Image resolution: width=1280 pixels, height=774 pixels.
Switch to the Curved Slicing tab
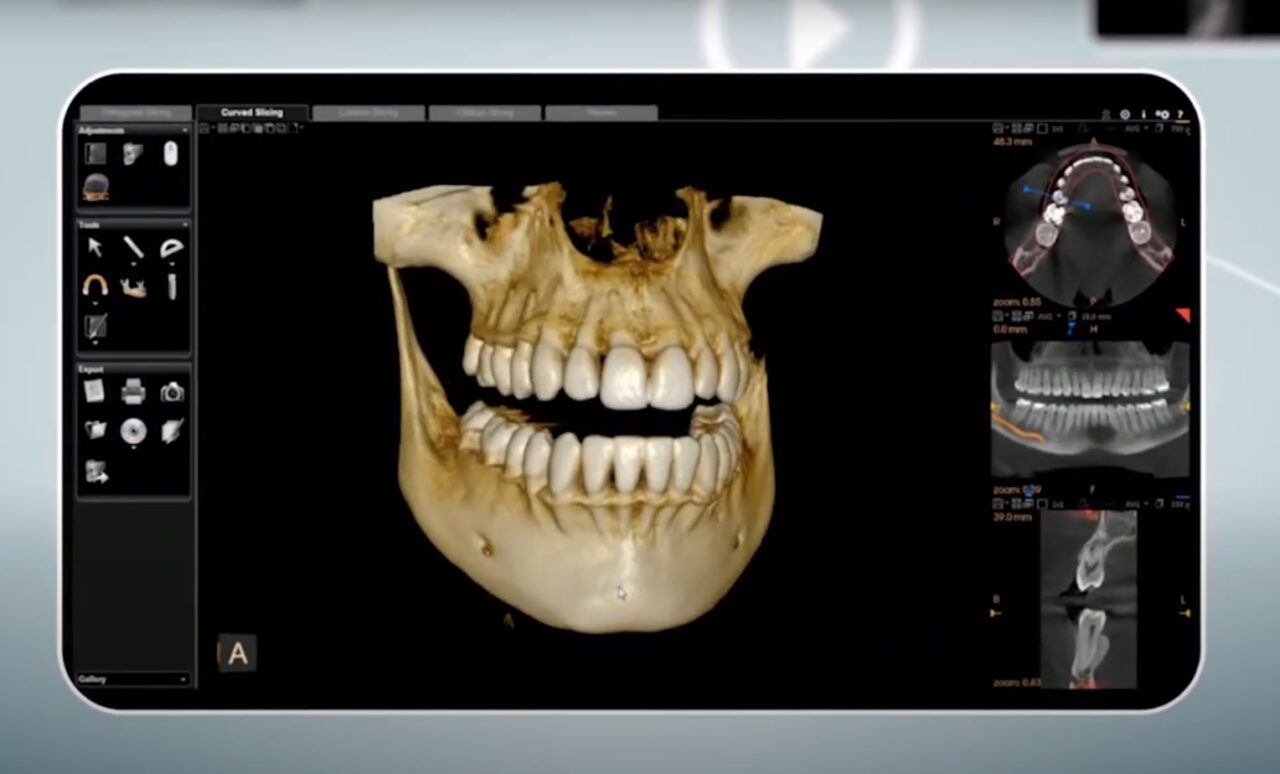[x=252, y=112]
